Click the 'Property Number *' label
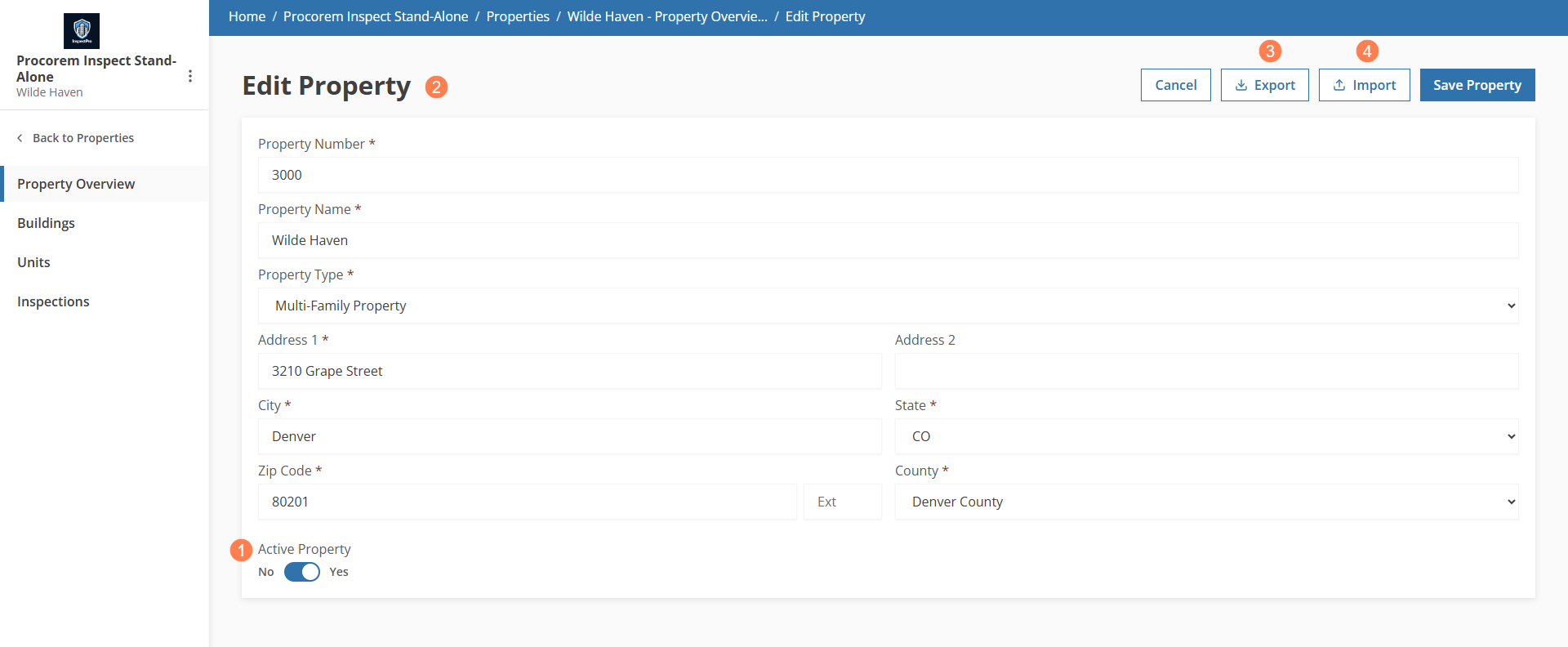 click(x=317, y=144)
